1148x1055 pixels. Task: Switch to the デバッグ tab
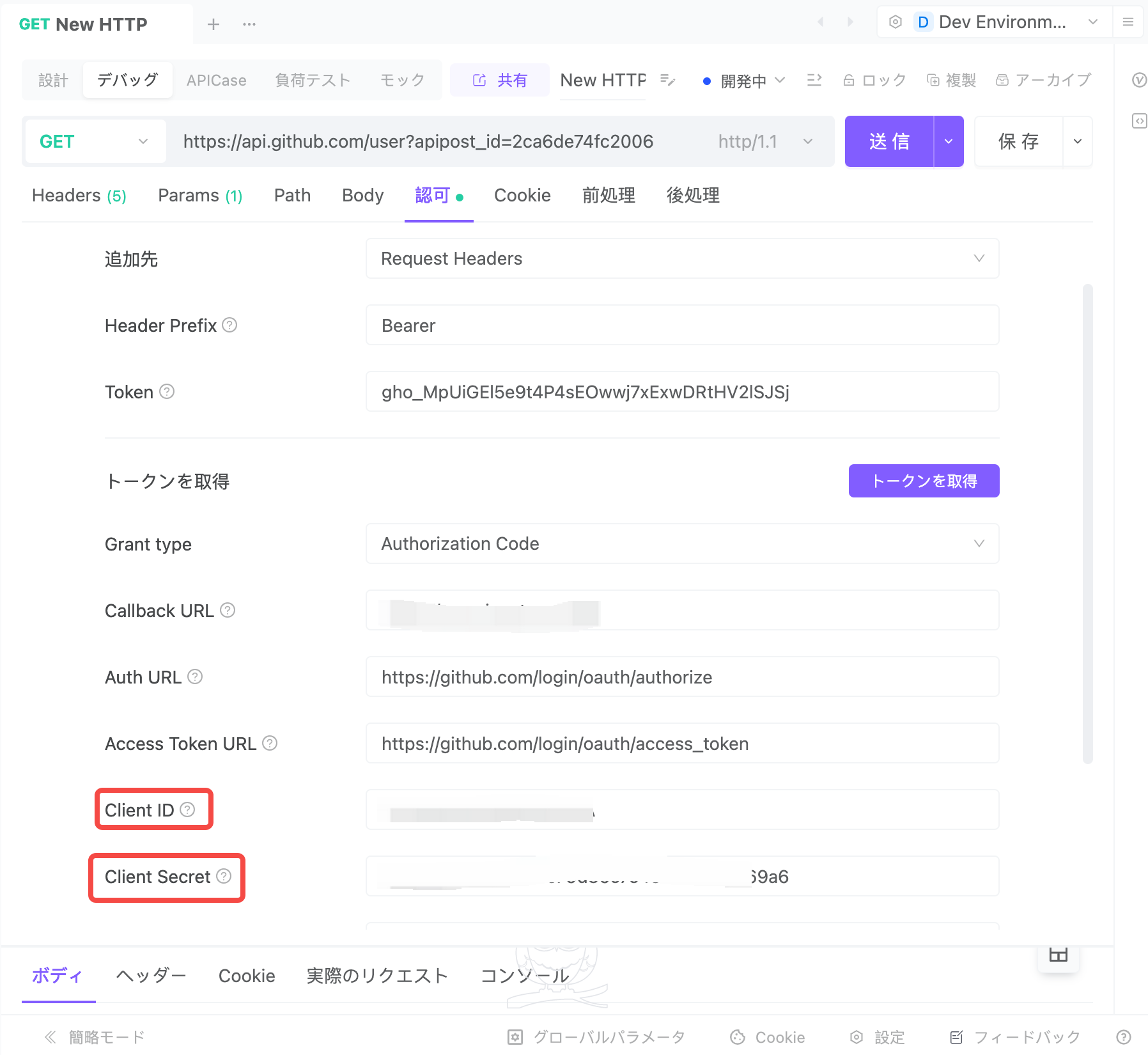[128, 80]
